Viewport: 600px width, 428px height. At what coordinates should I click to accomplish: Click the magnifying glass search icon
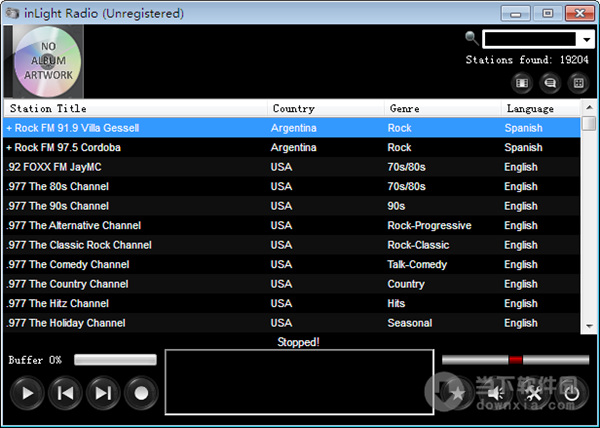tap(472, 38)
